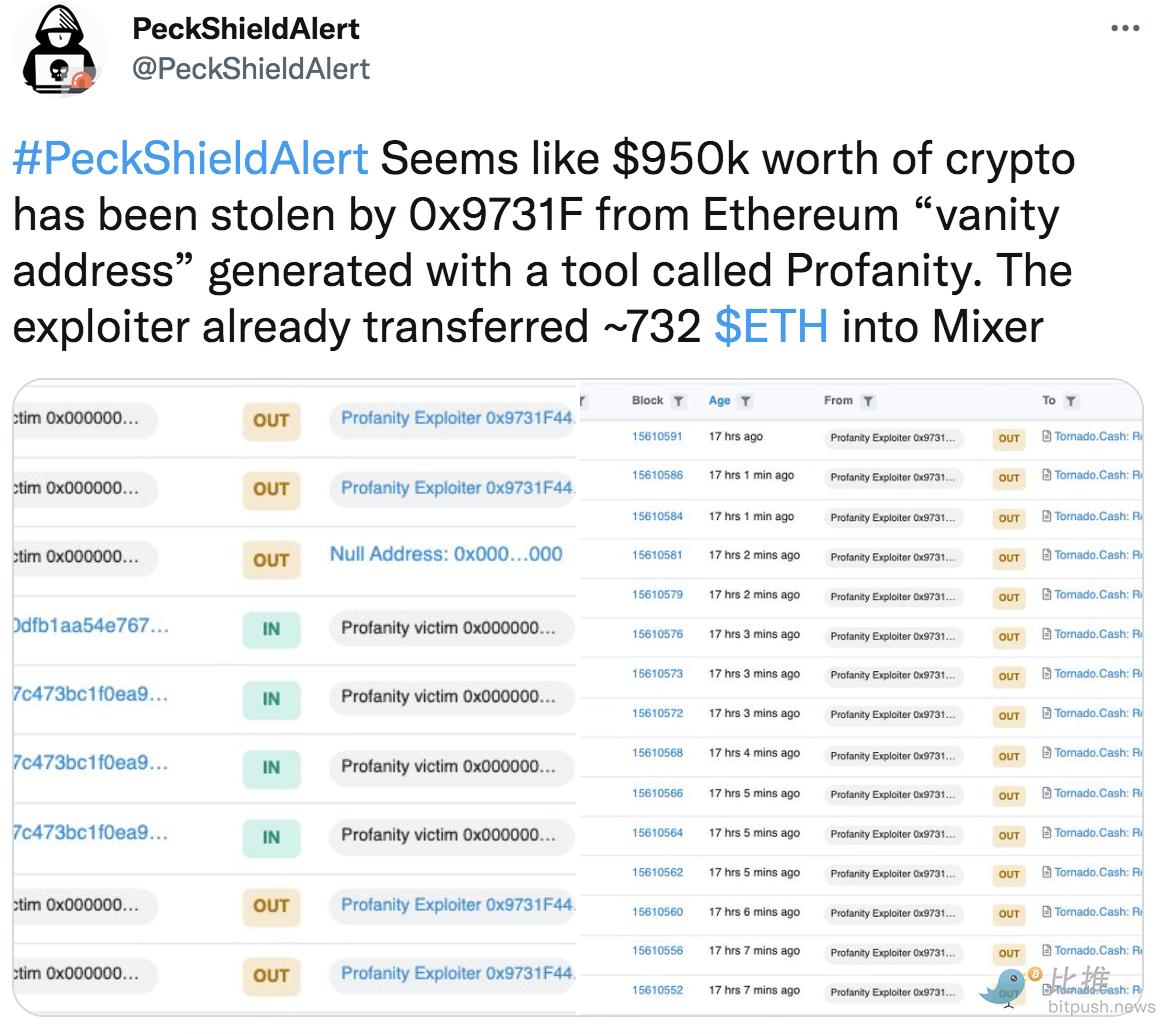
Task: Open the #PeckShieldAlert hashtag
Action: [190, 158]
